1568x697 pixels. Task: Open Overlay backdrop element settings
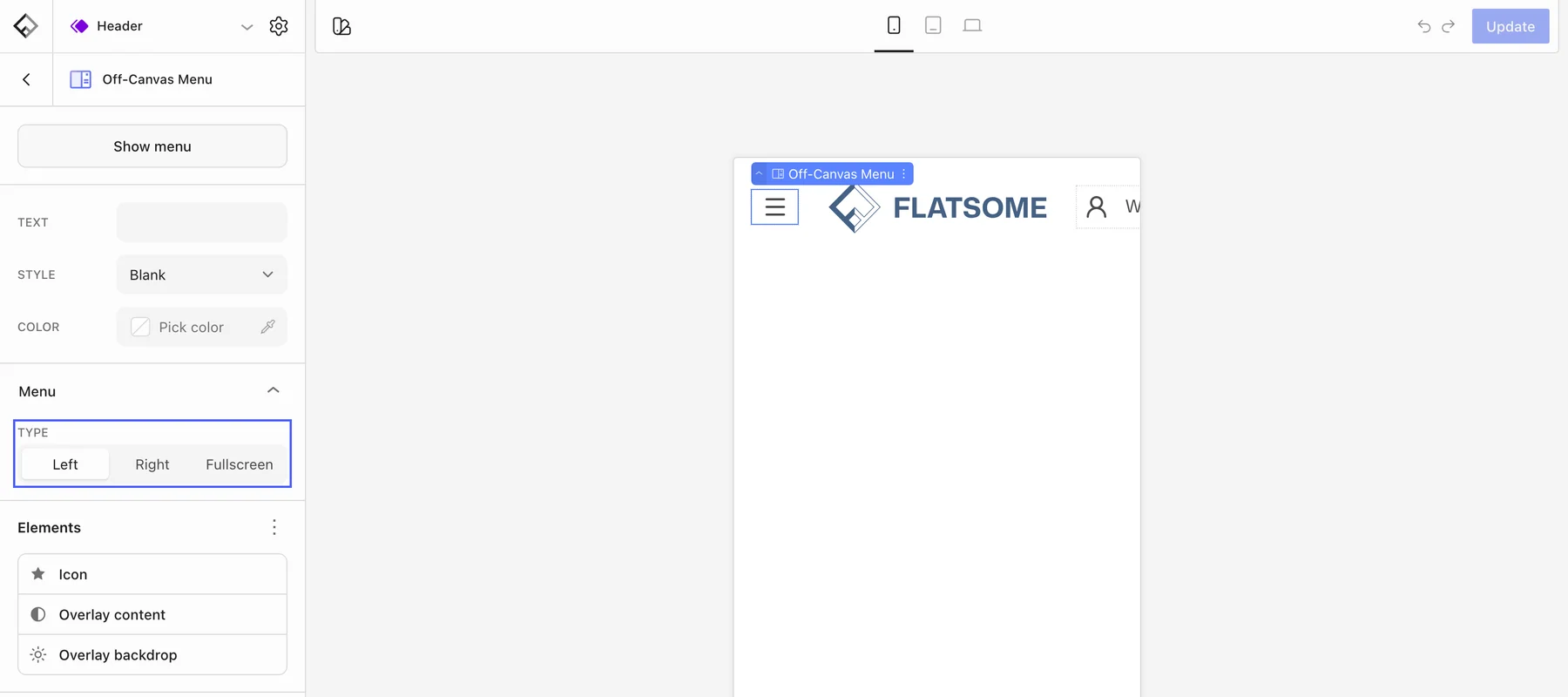click(x=152, y=654)
